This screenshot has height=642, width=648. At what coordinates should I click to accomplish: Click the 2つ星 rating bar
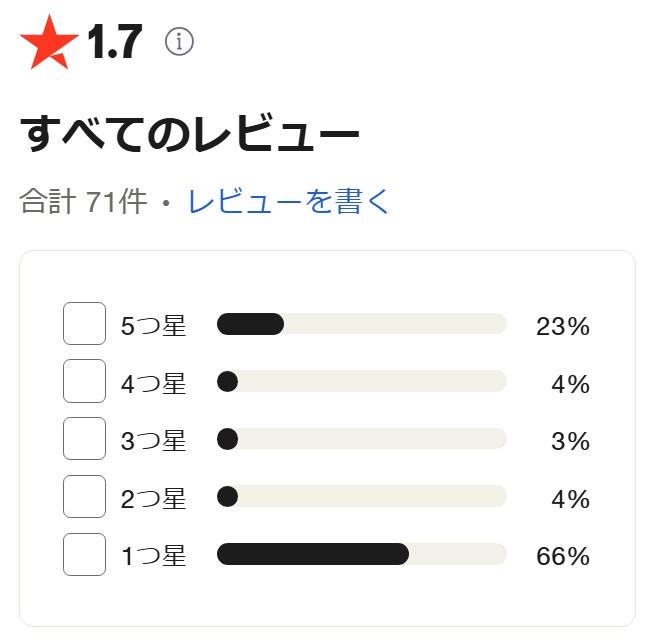coord(362,496)
